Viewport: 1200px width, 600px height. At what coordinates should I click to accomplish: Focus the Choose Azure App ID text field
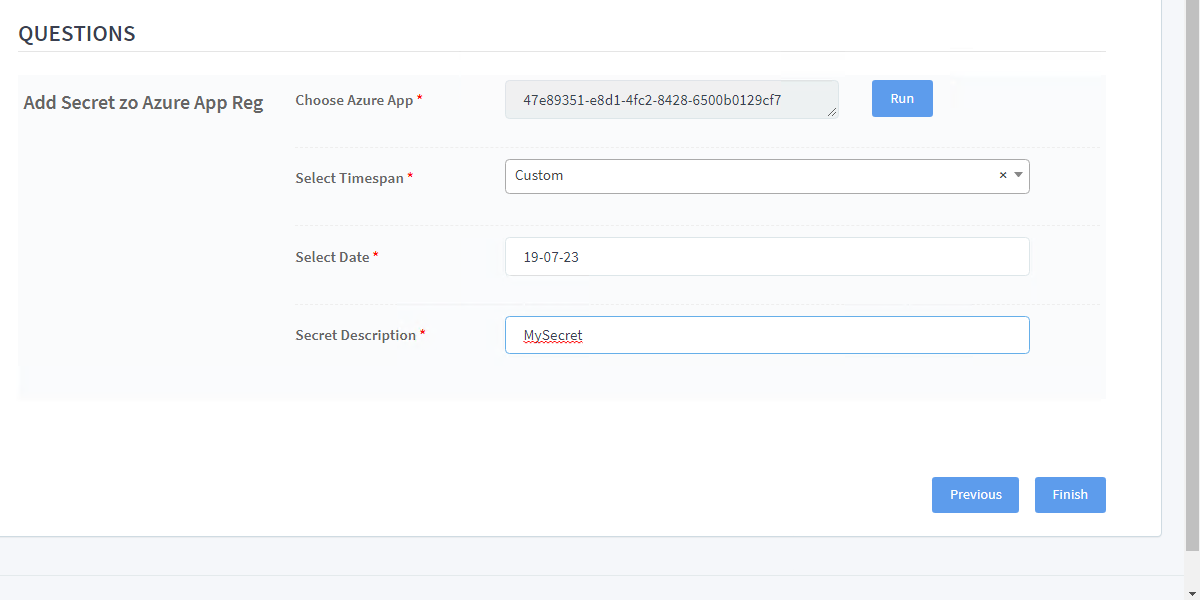click(x=670, y=100)
